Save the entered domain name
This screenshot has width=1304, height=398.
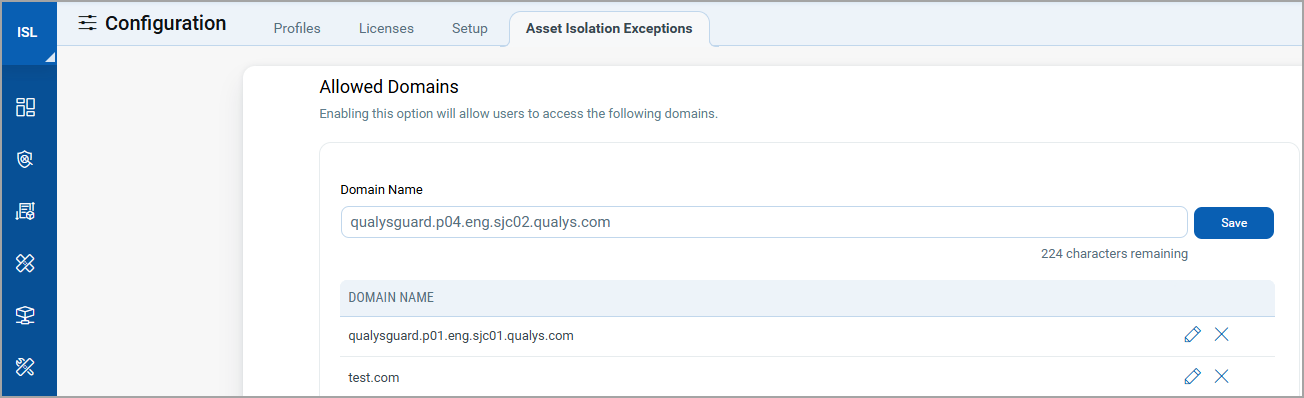pyautogui.click(x=1234, y=223)
